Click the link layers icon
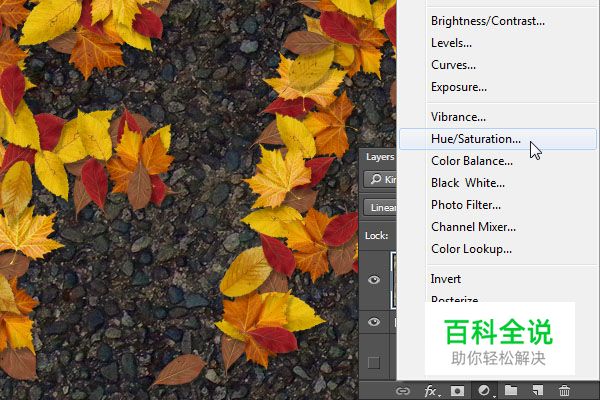Viewport: 600px width, 400px height. pyautogui.click(x=403, y=391)
